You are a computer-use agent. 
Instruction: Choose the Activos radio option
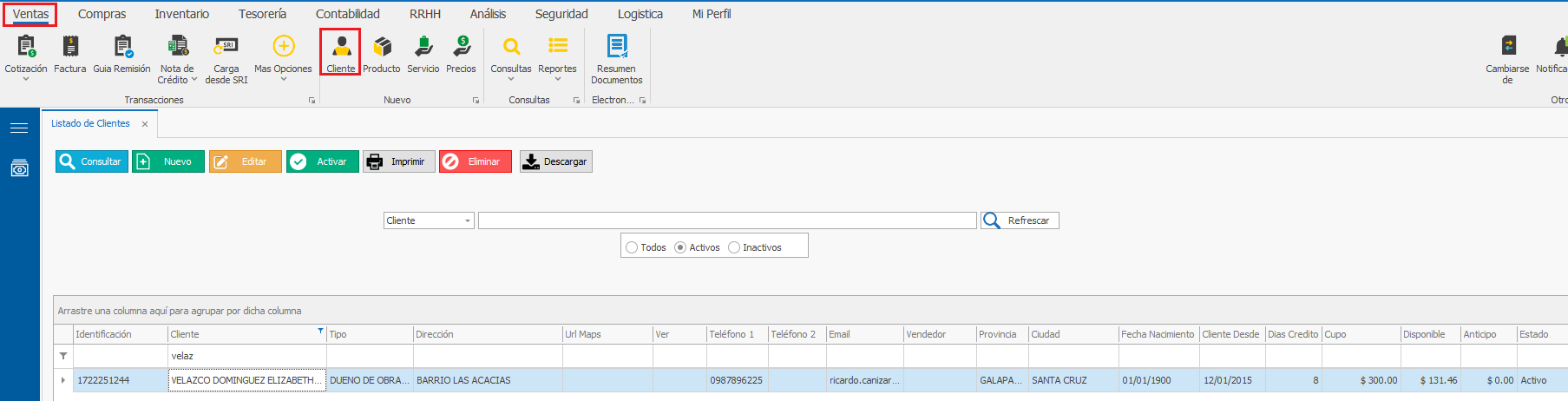point(680,247)
